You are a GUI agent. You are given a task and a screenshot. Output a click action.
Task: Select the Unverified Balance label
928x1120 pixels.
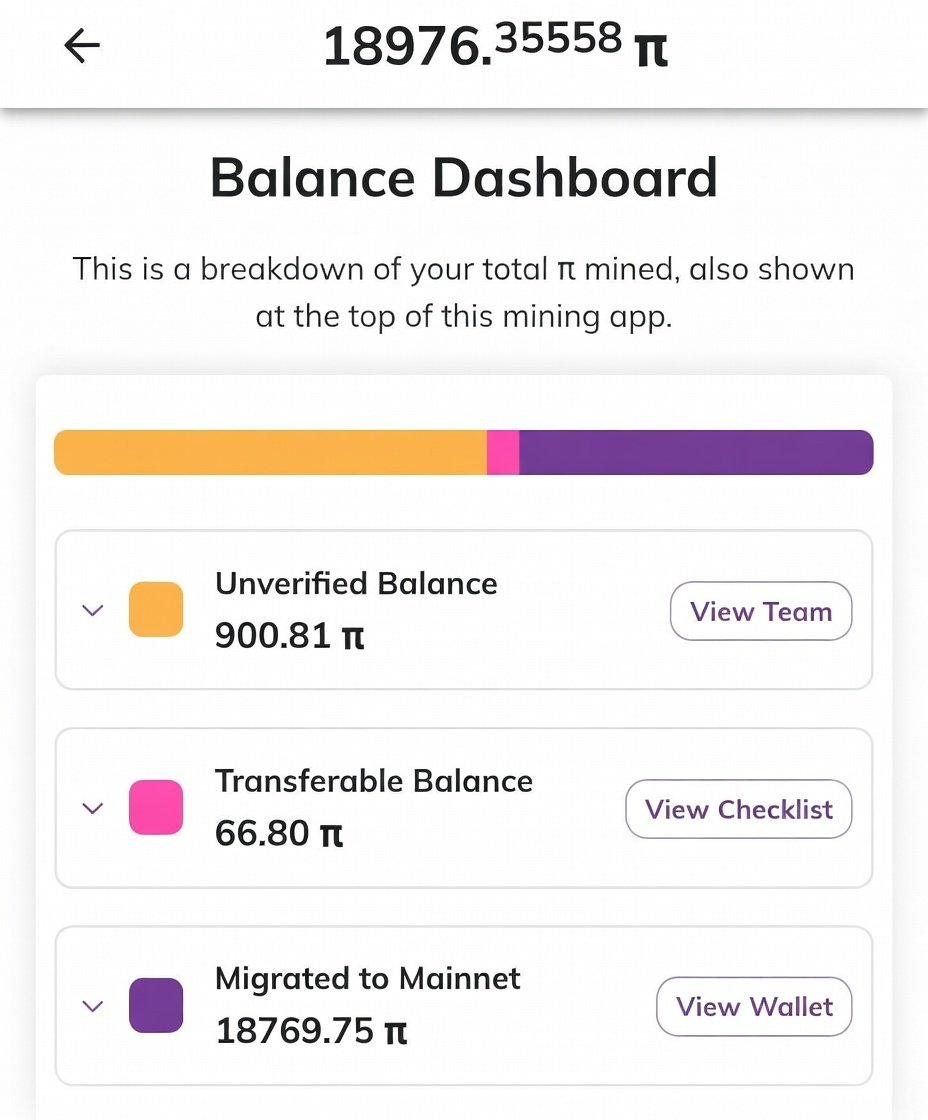356,584
